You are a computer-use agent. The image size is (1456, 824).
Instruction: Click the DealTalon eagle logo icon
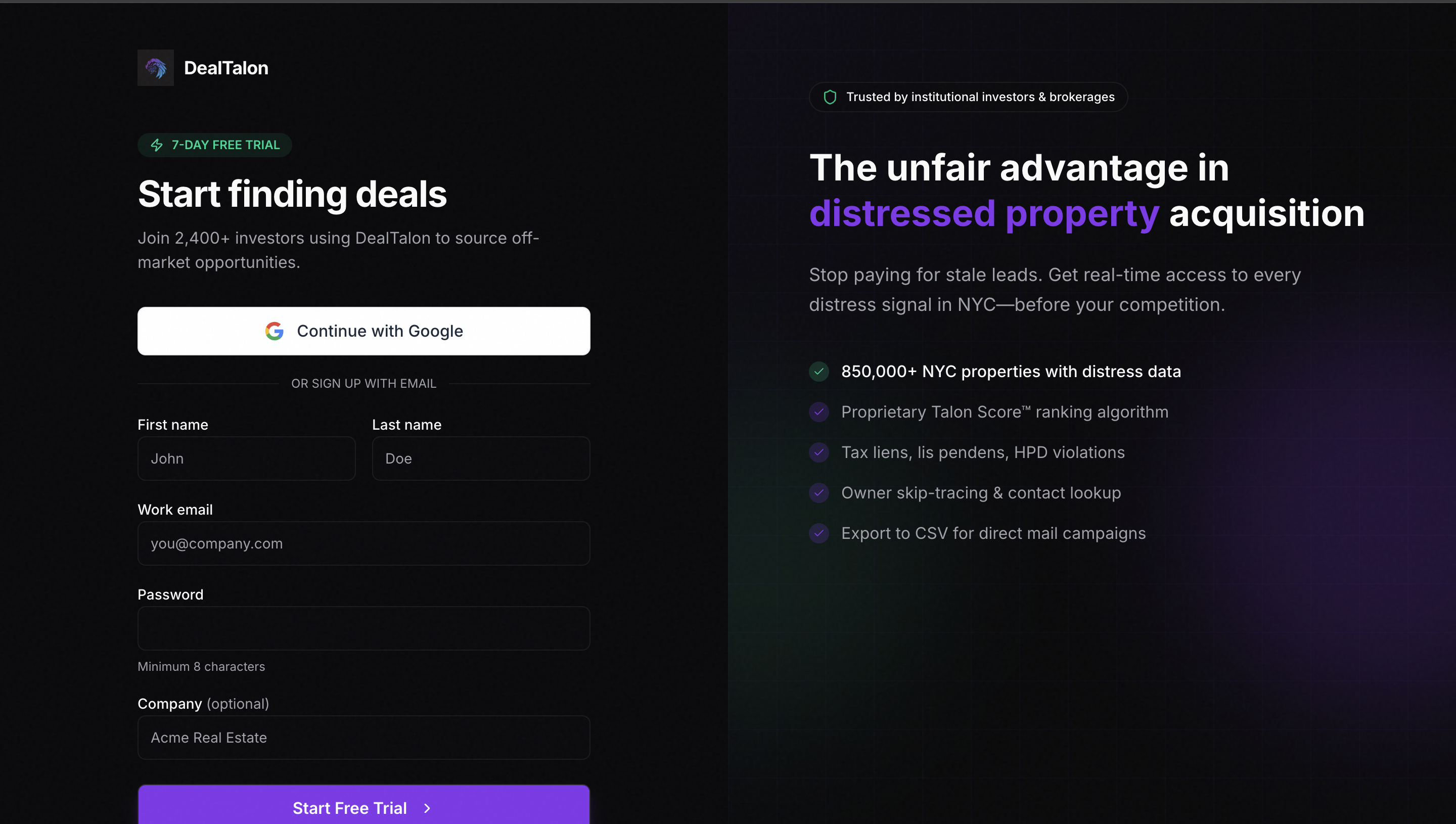click(x=156, y=68)
